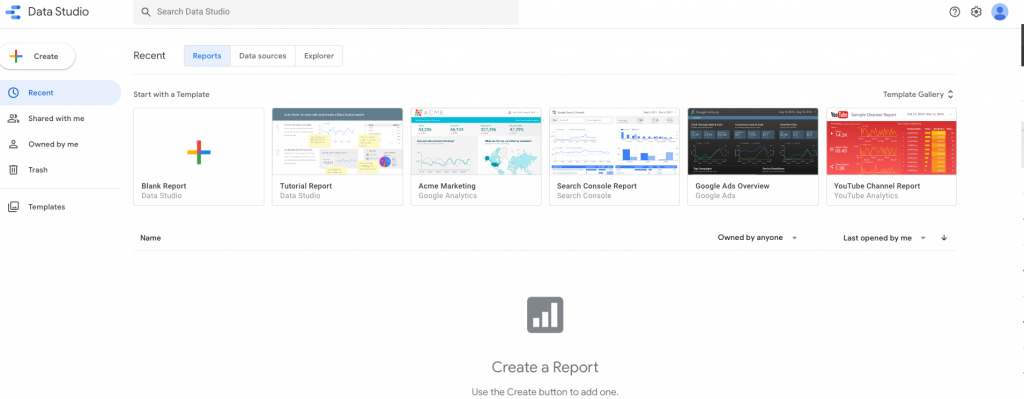
Task: Open the Last opened by me dropdown
Action: (x=885, y=238)
